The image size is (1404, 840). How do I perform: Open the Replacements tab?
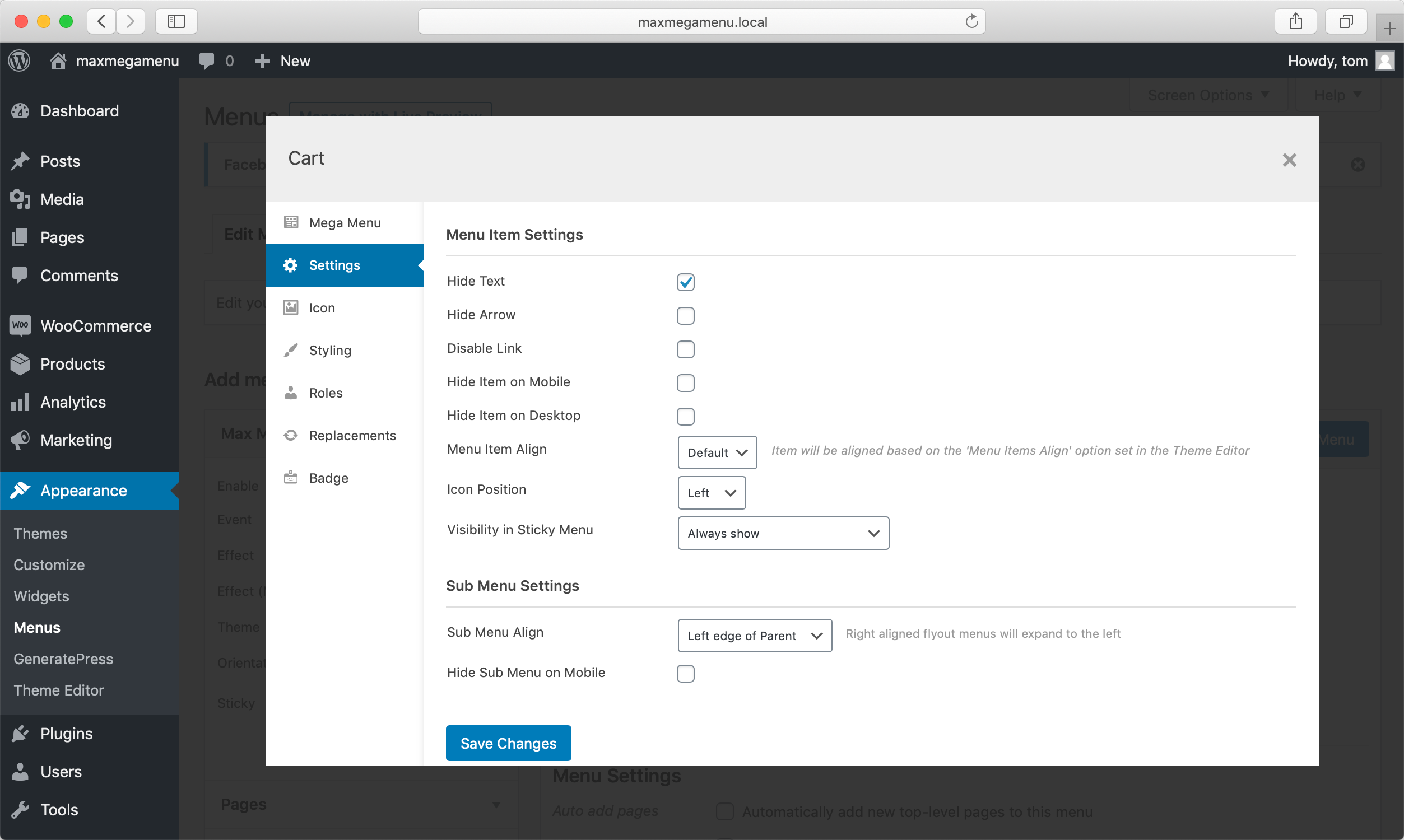pyautogui.click(x=352, y=435)
